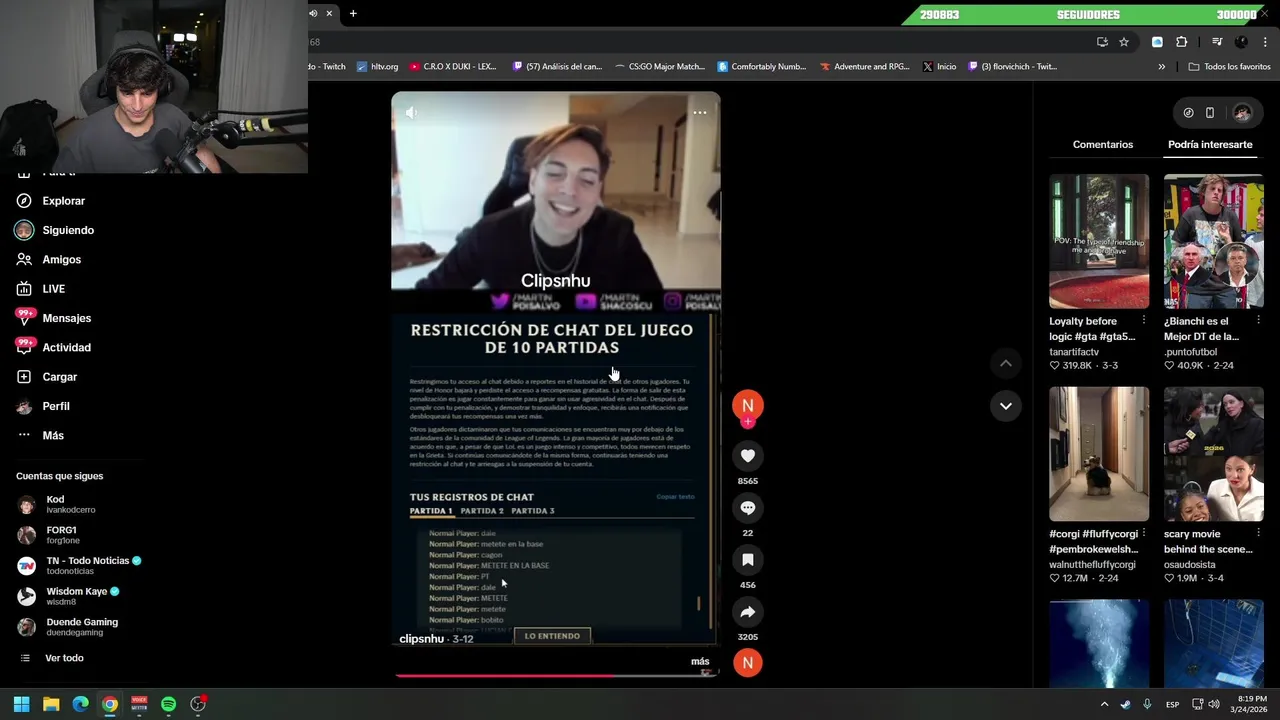The image size is (1280, 720).
Task: Open Microsoft Edge from the taskbar
Action: pos(80,704)
